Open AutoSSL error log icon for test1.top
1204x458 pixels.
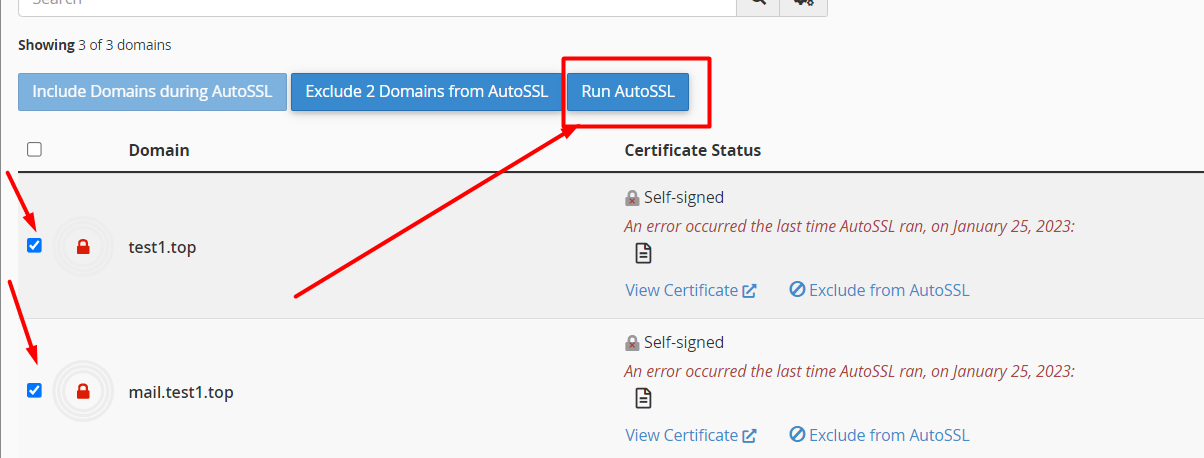tap(644, 254)
